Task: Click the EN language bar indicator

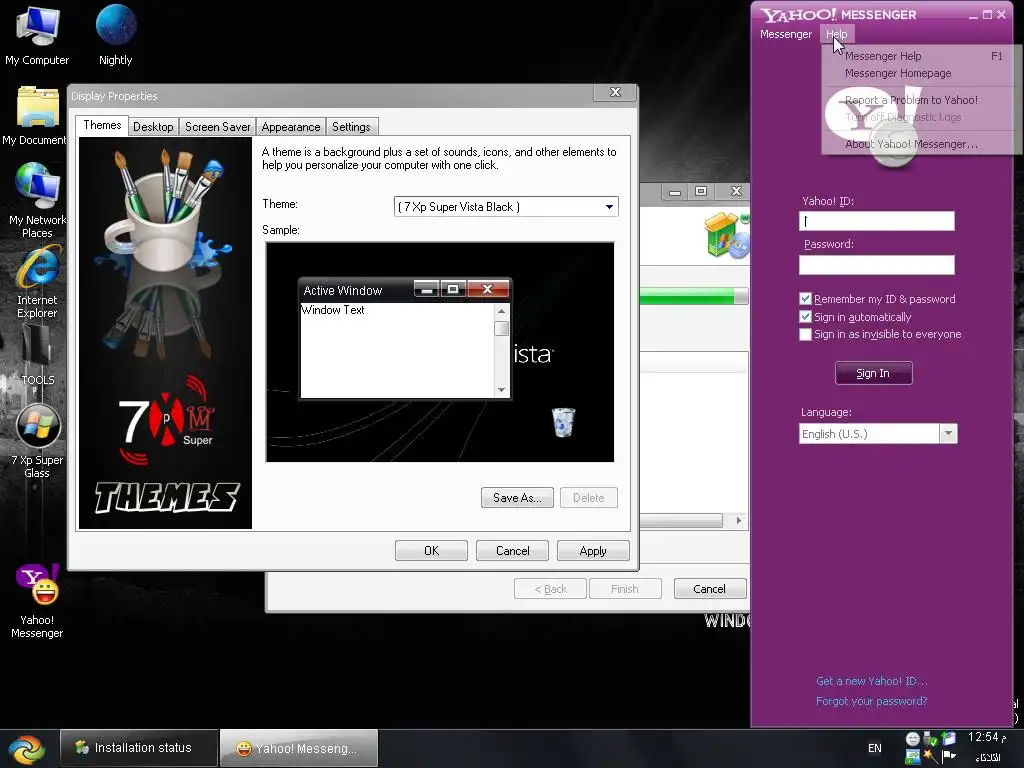Action: (x=874, y=748)
